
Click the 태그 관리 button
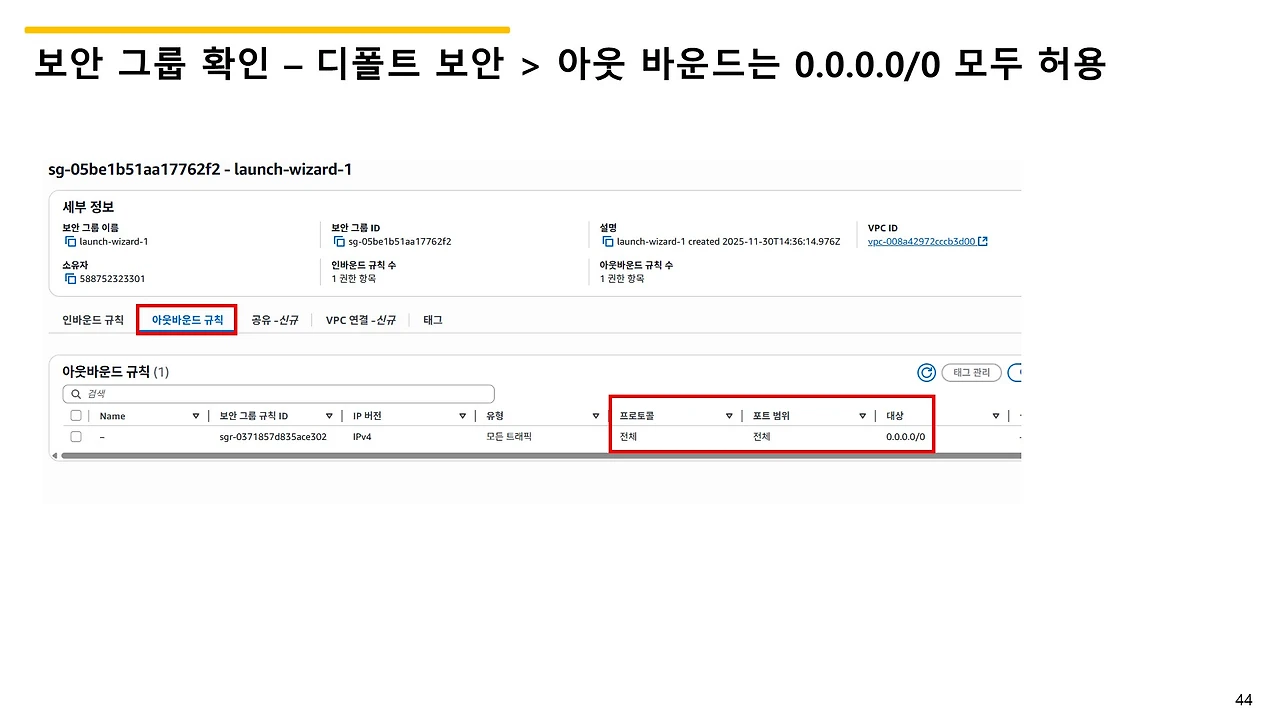coord(970,372)
